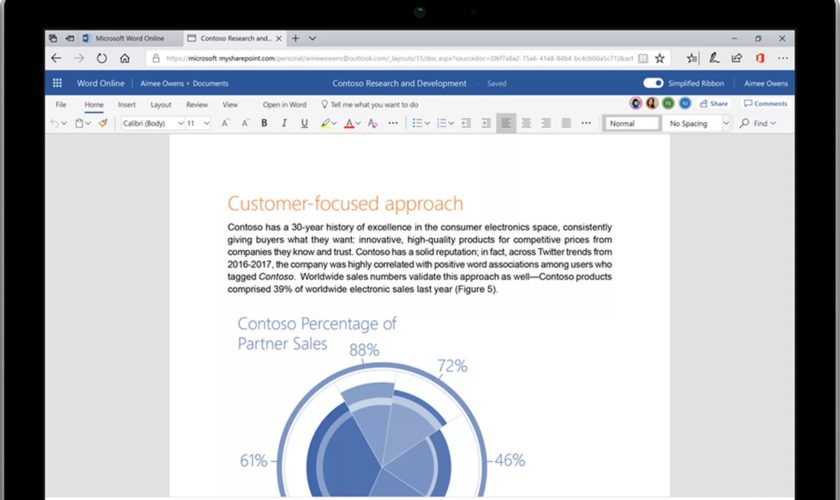The width and height of the screenshot is (840, 500).
Task: Open the Insert ribbon tab
Action: coord(127,104)
